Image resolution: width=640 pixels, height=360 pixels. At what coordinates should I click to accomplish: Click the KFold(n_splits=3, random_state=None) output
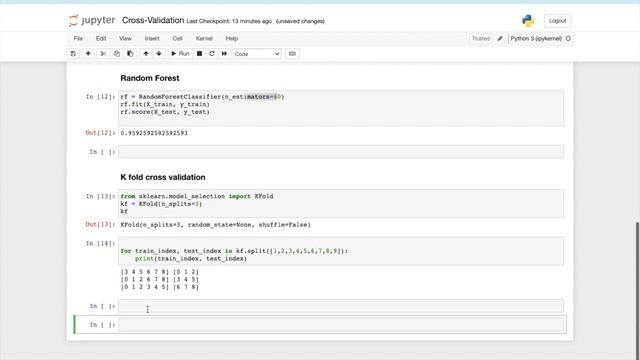click(x=216, y=225)
